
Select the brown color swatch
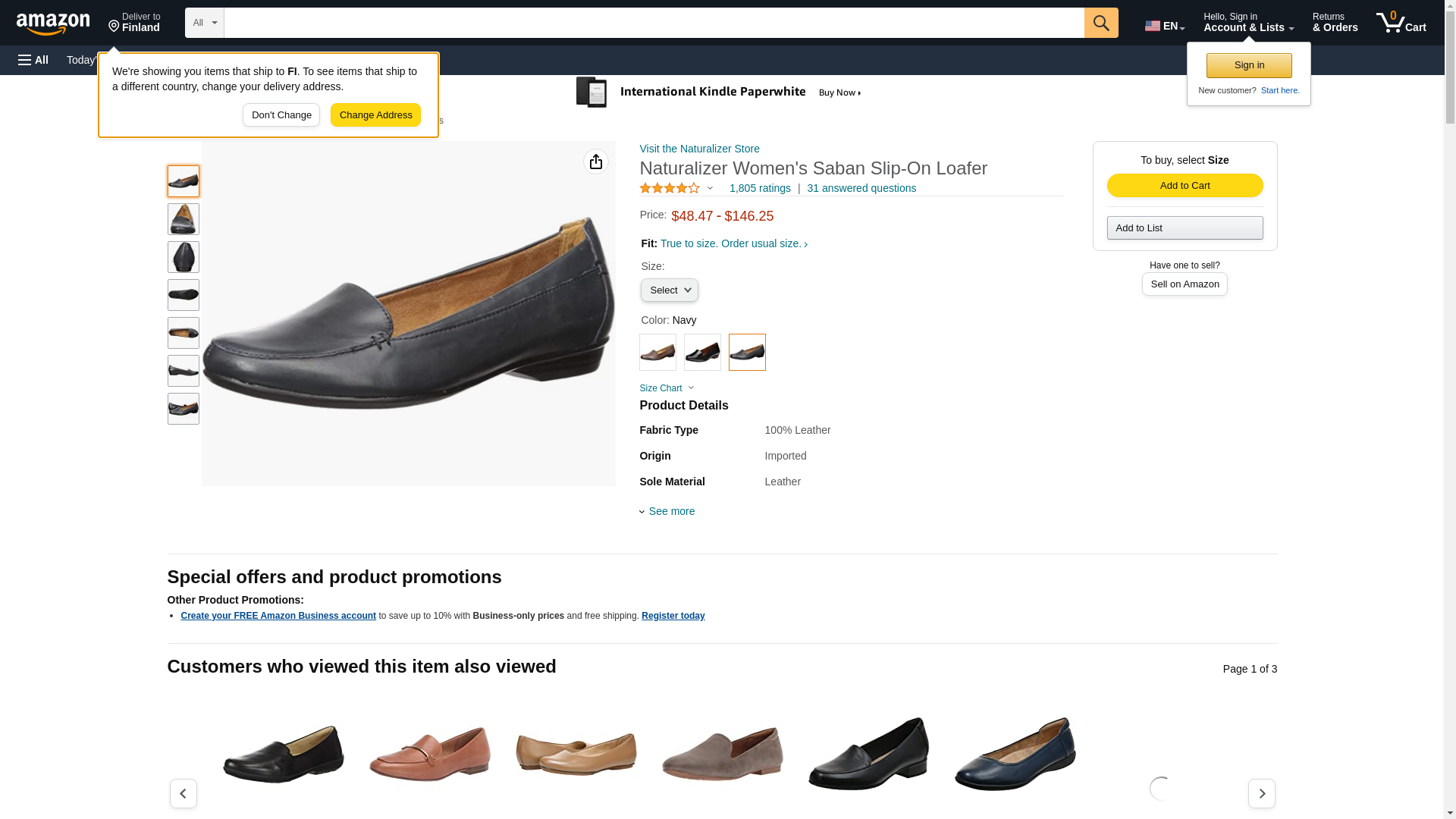point(657,353)
